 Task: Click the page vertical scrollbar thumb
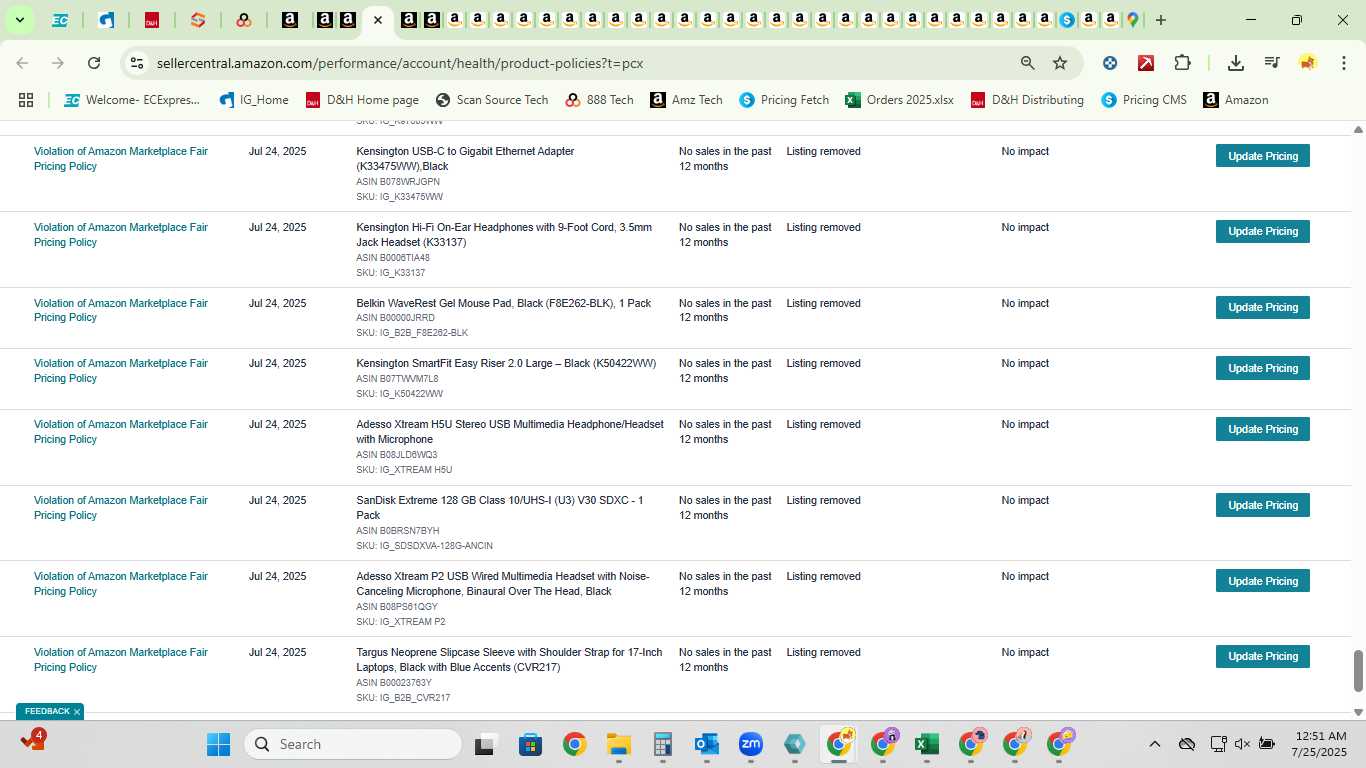pos(1358,670)
